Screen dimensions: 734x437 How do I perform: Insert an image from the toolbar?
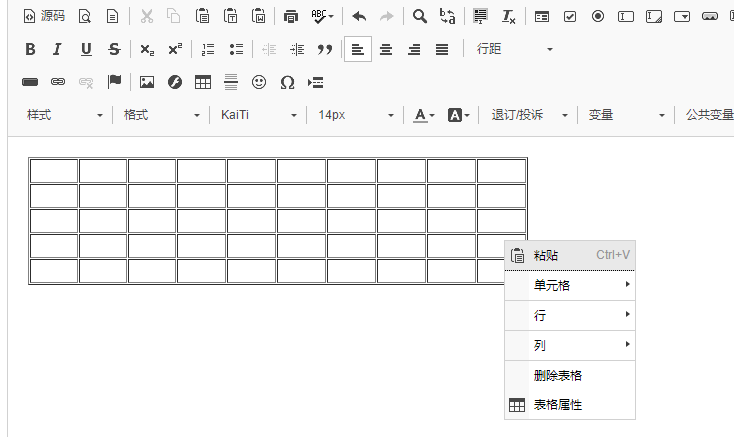[147, 82]
